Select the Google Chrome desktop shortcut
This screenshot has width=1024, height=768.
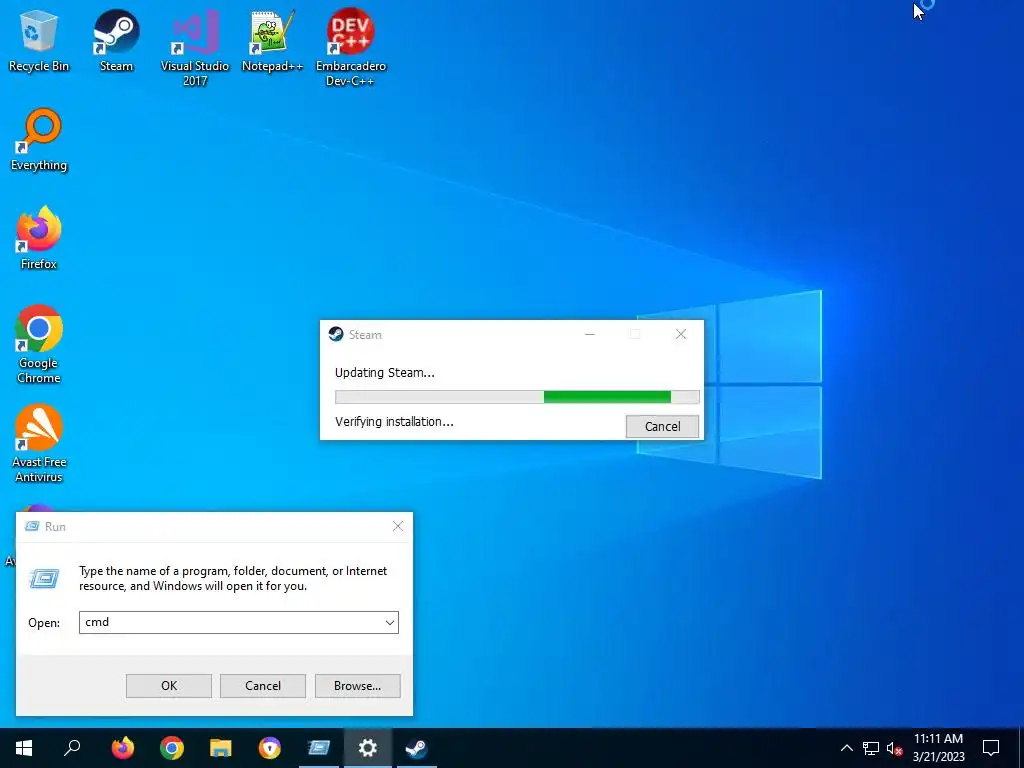point(39,345)
